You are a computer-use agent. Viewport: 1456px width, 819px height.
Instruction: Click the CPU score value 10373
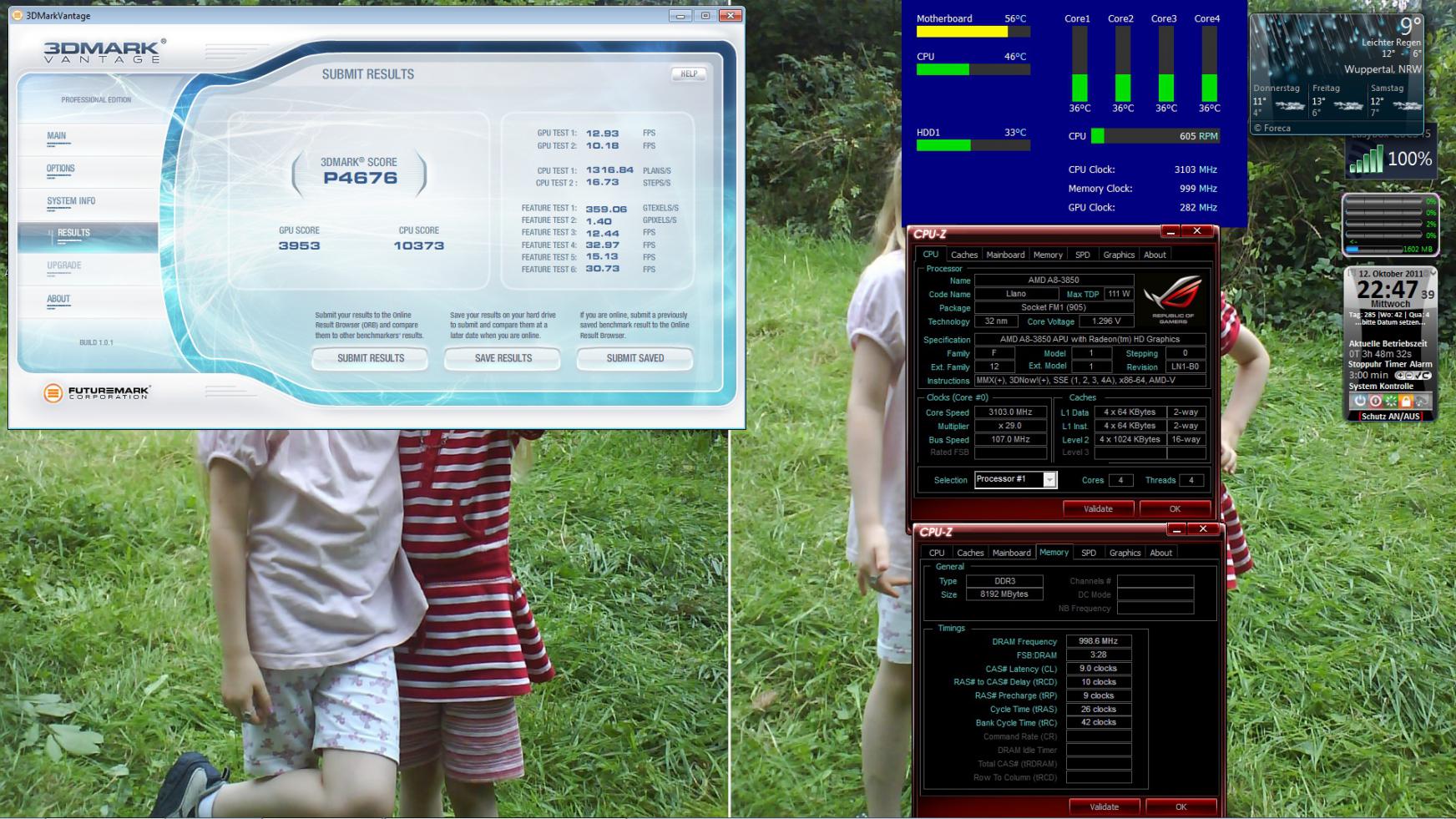coord(418,245)
